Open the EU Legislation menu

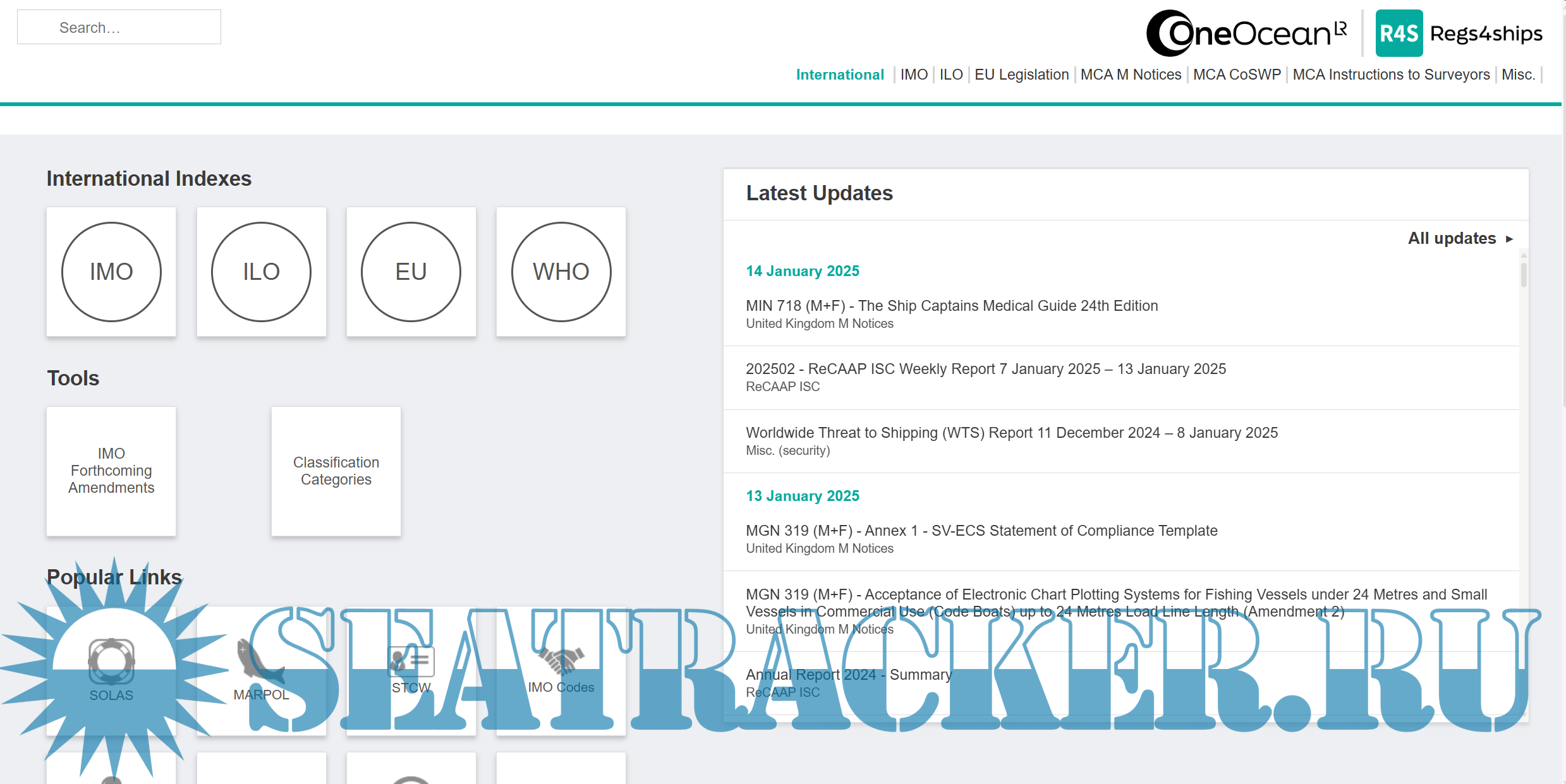[1021, 75]
